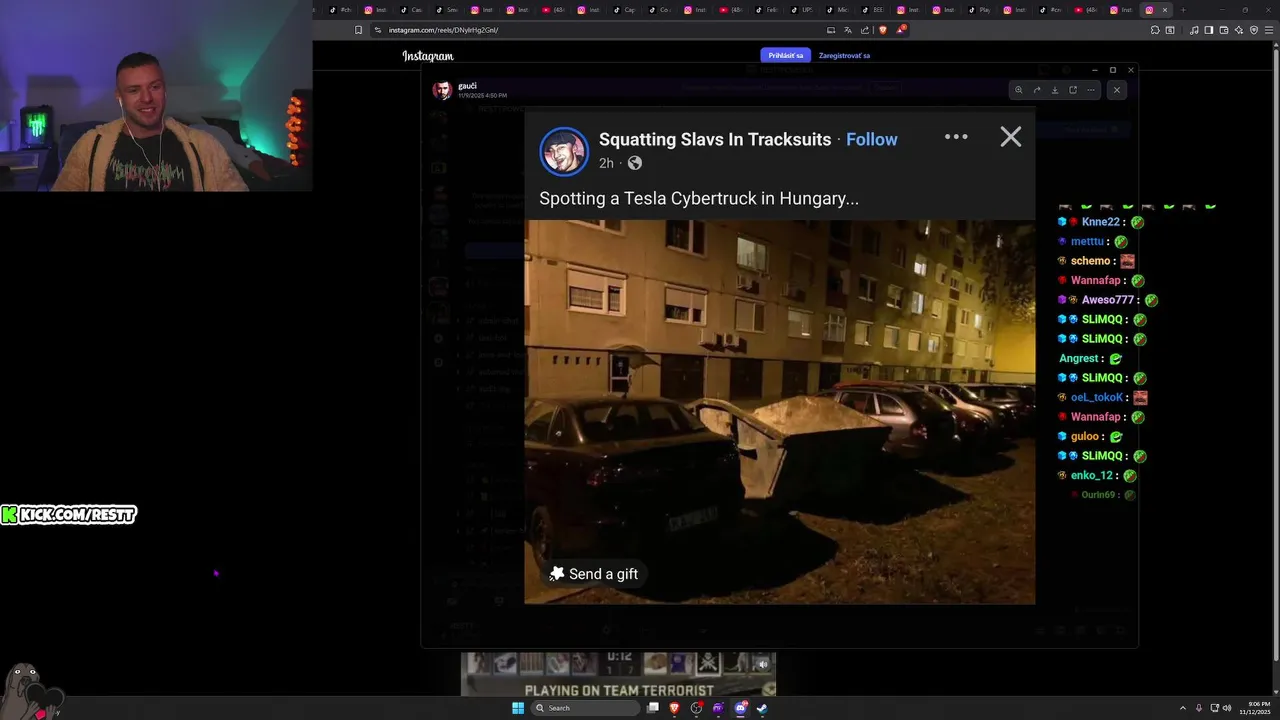Open image in browser via viewer toolbar
The height and width of the screenshot is (720, 1280).
1073,90
